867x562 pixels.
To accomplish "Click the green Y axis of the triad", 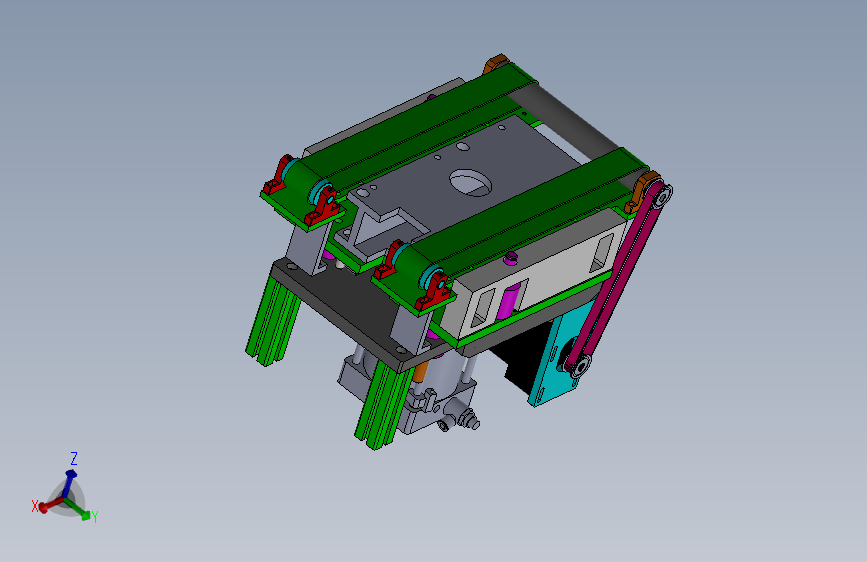I will (77, 509).
